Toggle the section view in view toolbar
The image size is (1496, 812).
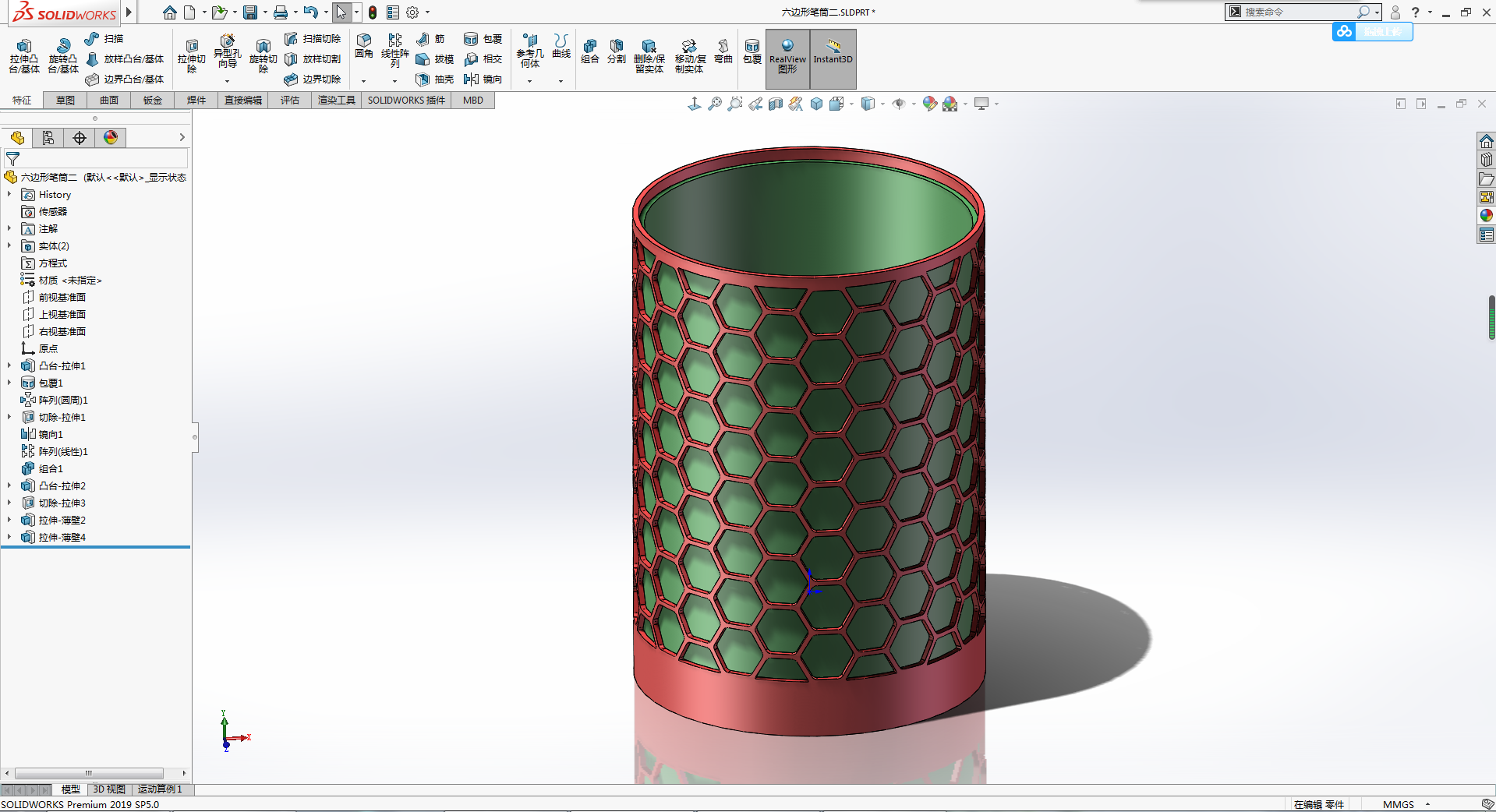(776, 104)
